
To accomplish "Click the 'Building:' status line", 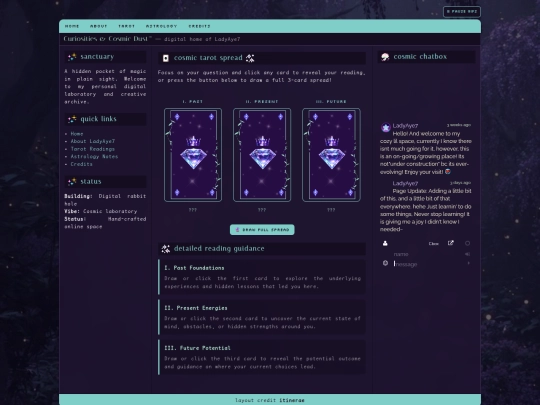I will tap(105, 200).
